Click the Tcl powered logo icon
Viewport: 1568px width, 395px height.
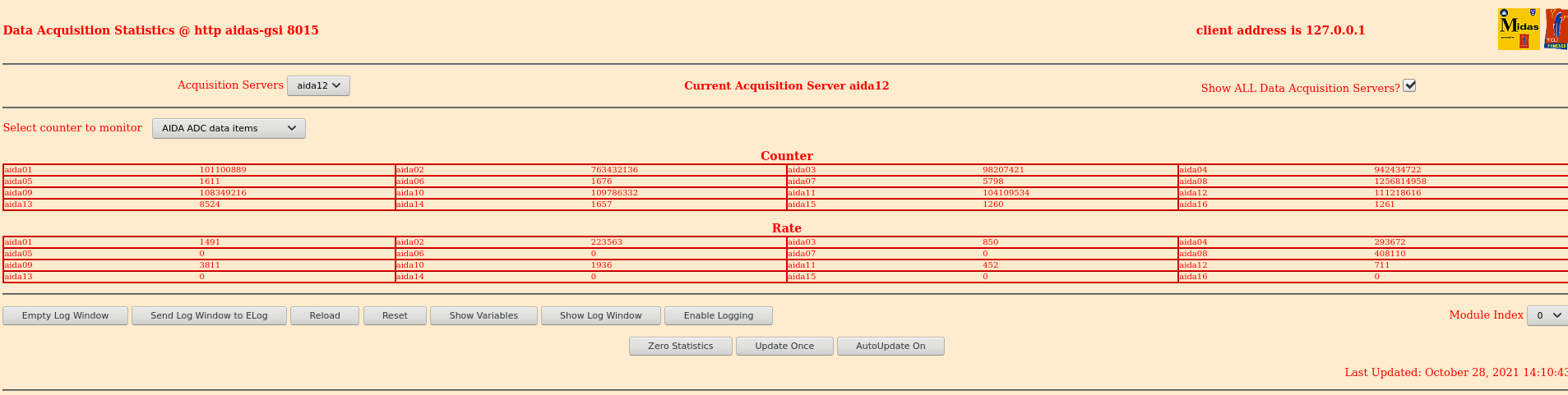(1556, 30)
